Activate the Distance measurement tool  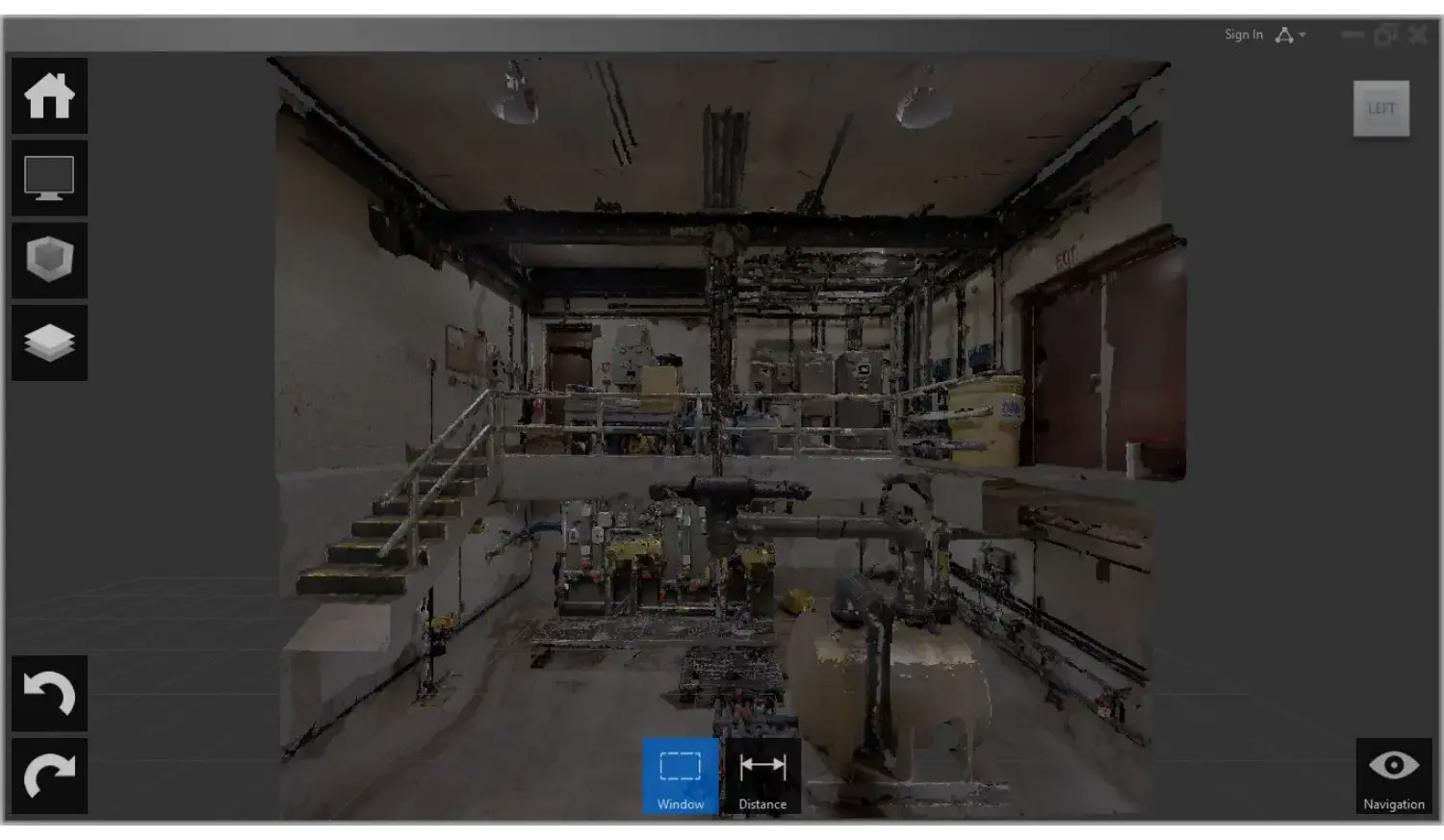[762, 776]
